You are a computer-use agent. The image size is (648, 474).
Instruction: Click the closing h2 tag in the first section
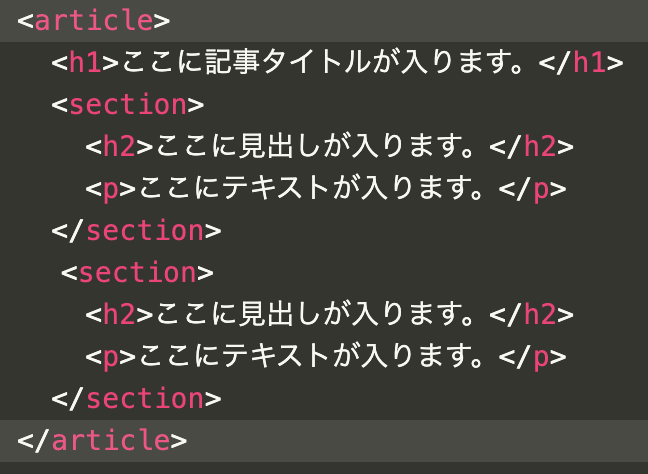(x=532, y=147)
